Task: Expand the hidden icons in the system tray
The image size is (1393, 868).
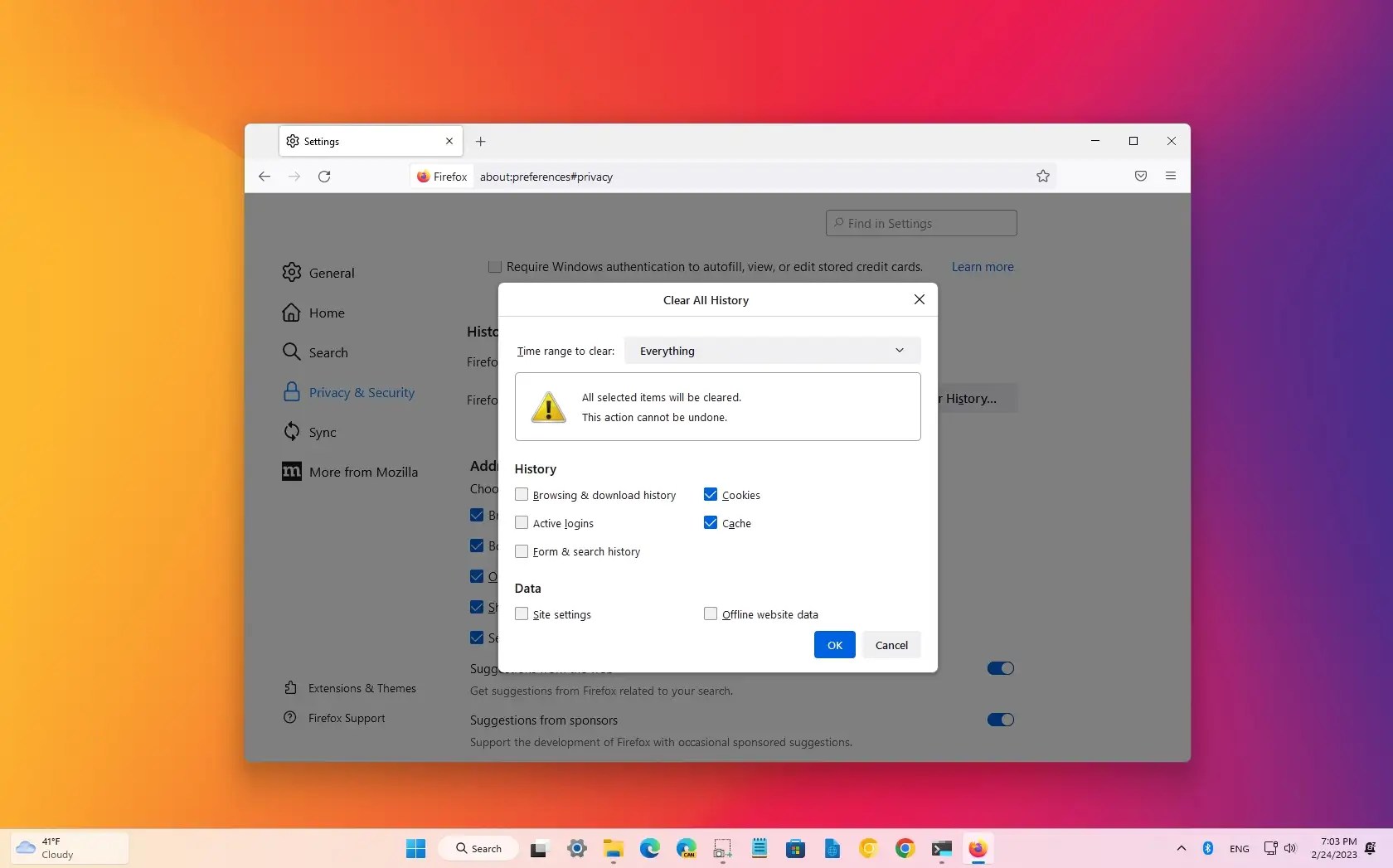Action: (1181, 848)
